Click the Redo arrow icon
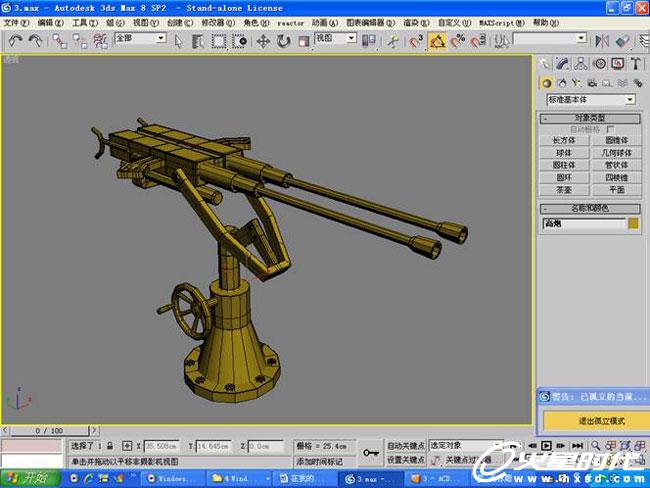This screenshot has height=488, width=650. tap(36, 41)
